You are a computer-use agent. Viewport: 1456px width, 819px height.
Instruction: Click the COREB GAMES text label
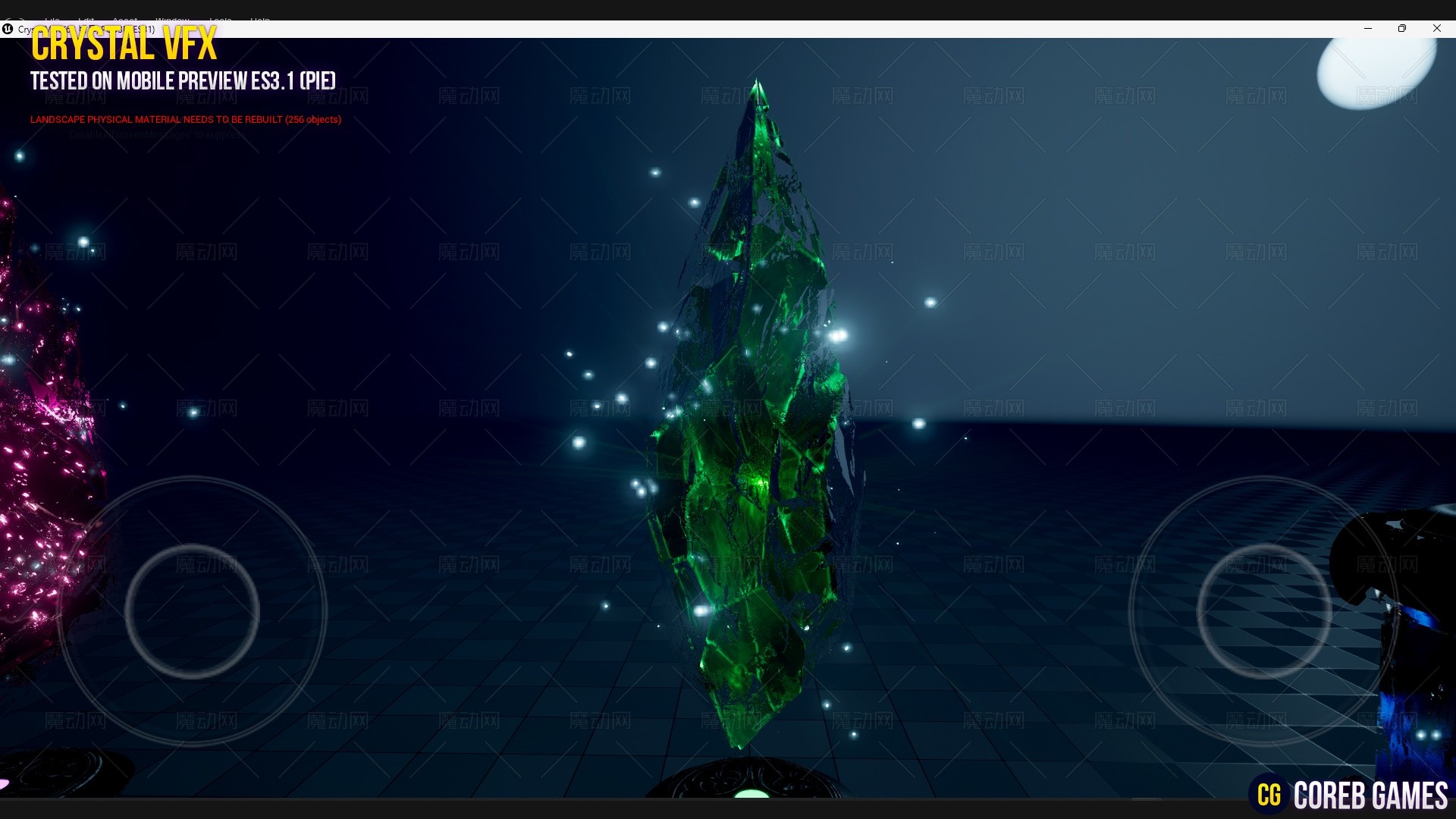coord(1370,795)
